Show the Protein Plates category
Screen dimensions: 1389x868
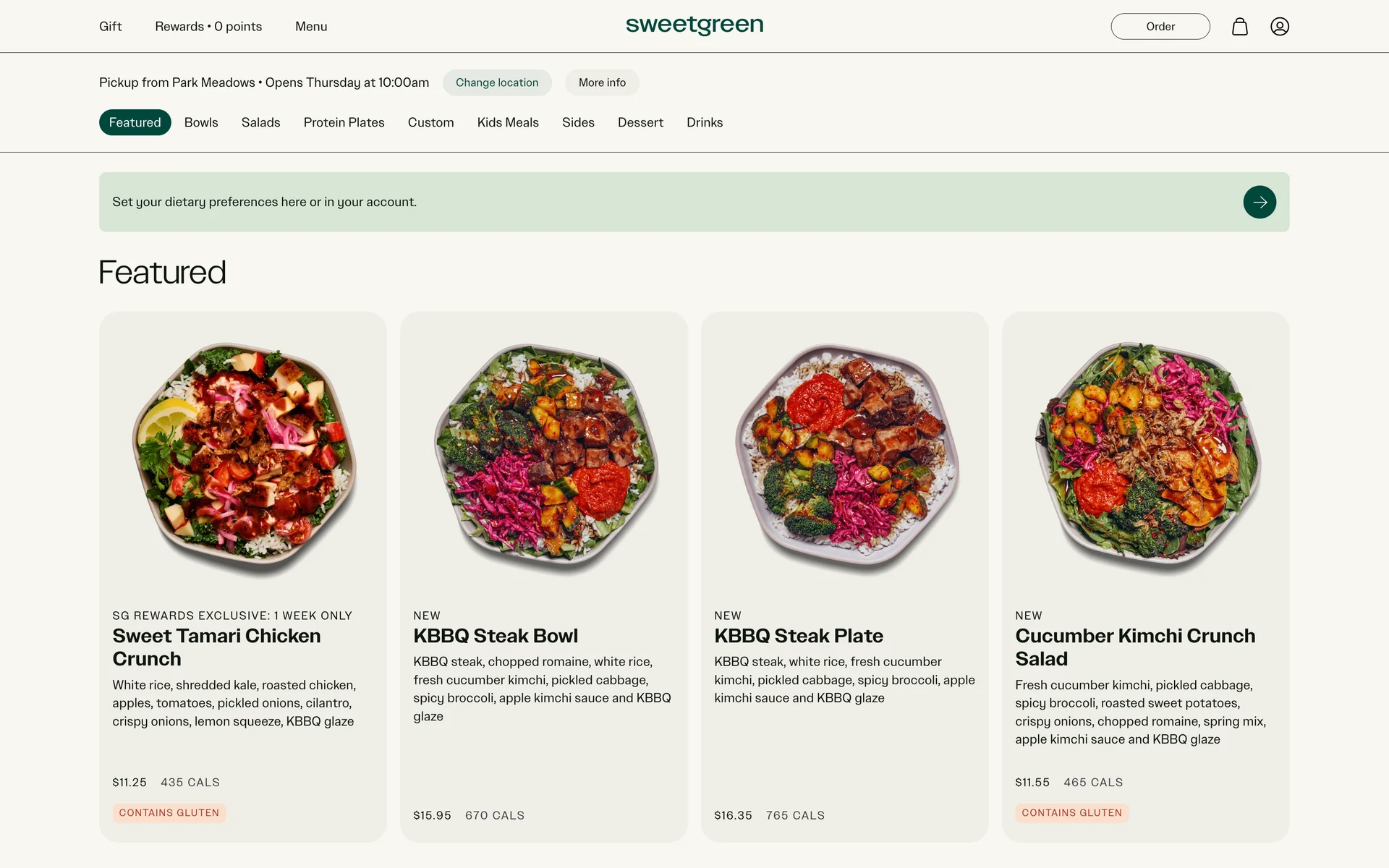(x=344, y=122)
